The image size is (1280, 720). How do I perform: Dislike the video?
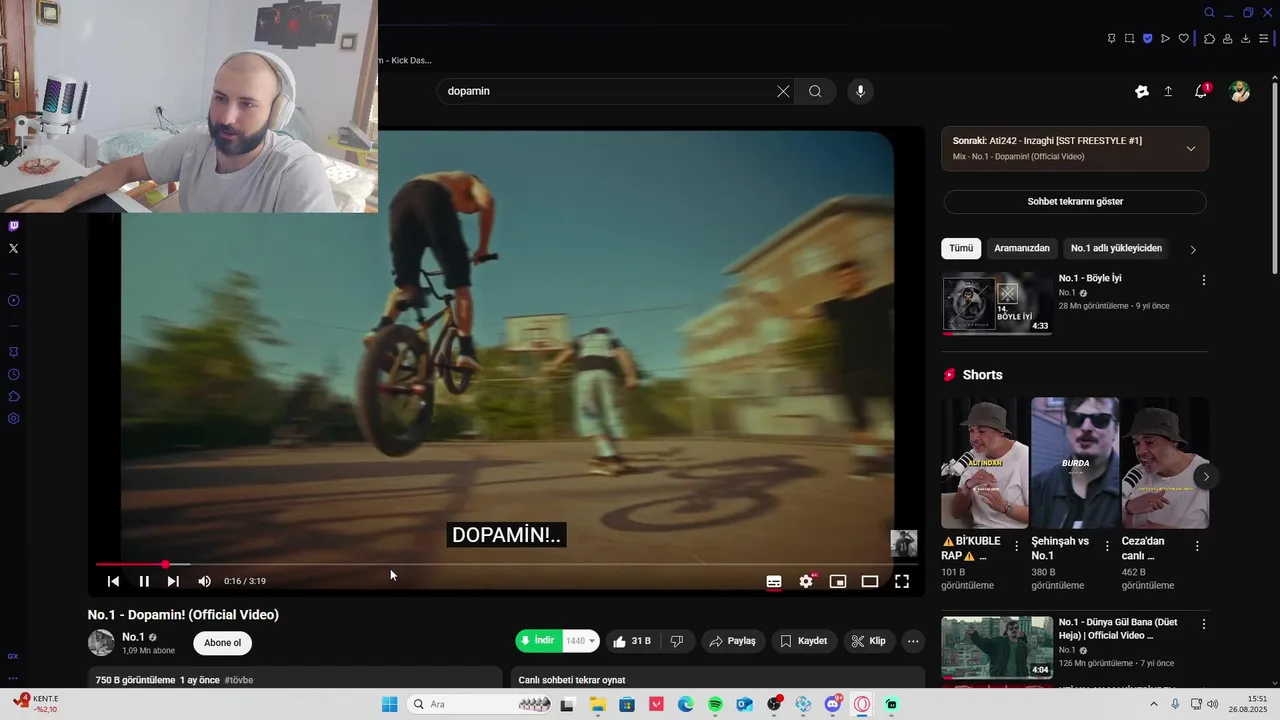(677, 641)
